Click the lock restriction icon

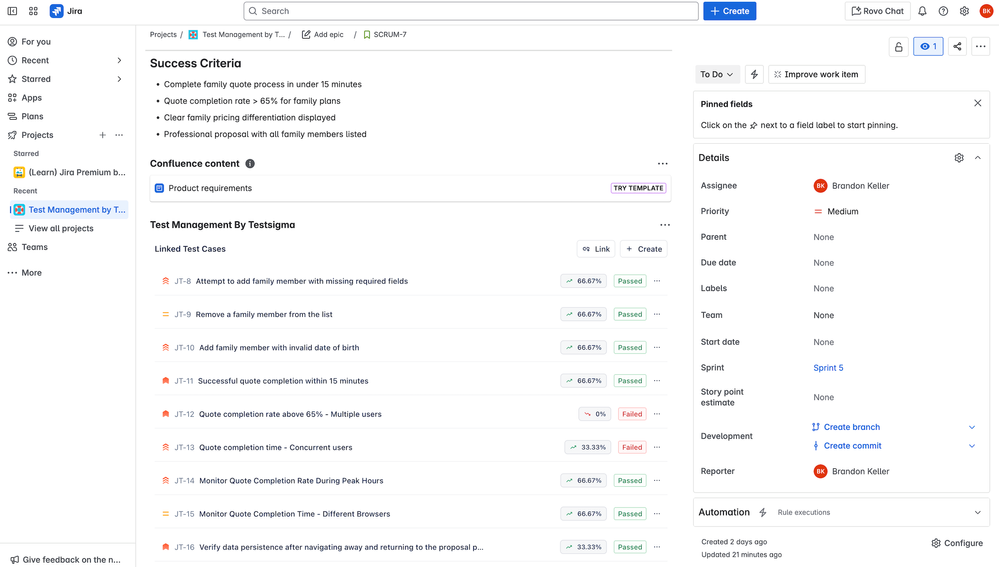pyautogui.click(x=898, y=47)
